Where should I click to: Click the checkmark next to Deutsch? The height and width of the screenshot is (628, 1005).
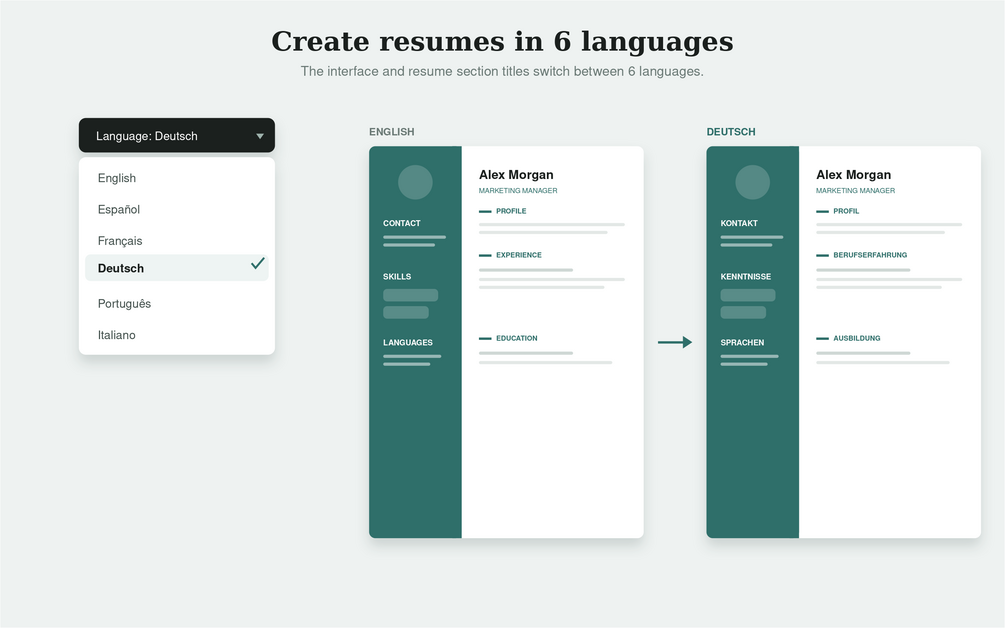(258, 263)
